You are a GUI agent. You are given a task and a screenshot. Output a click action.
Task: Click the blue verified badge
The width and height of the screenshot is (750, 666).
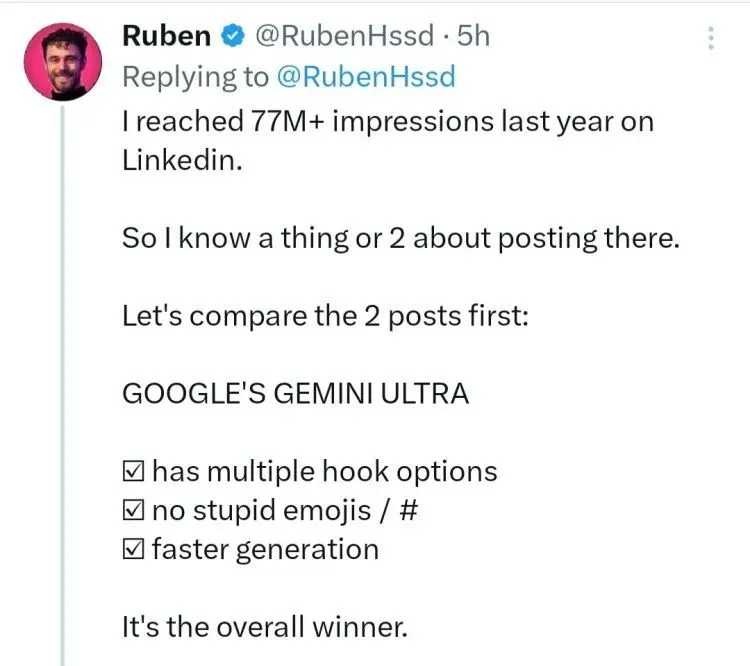tap(232, 36)
